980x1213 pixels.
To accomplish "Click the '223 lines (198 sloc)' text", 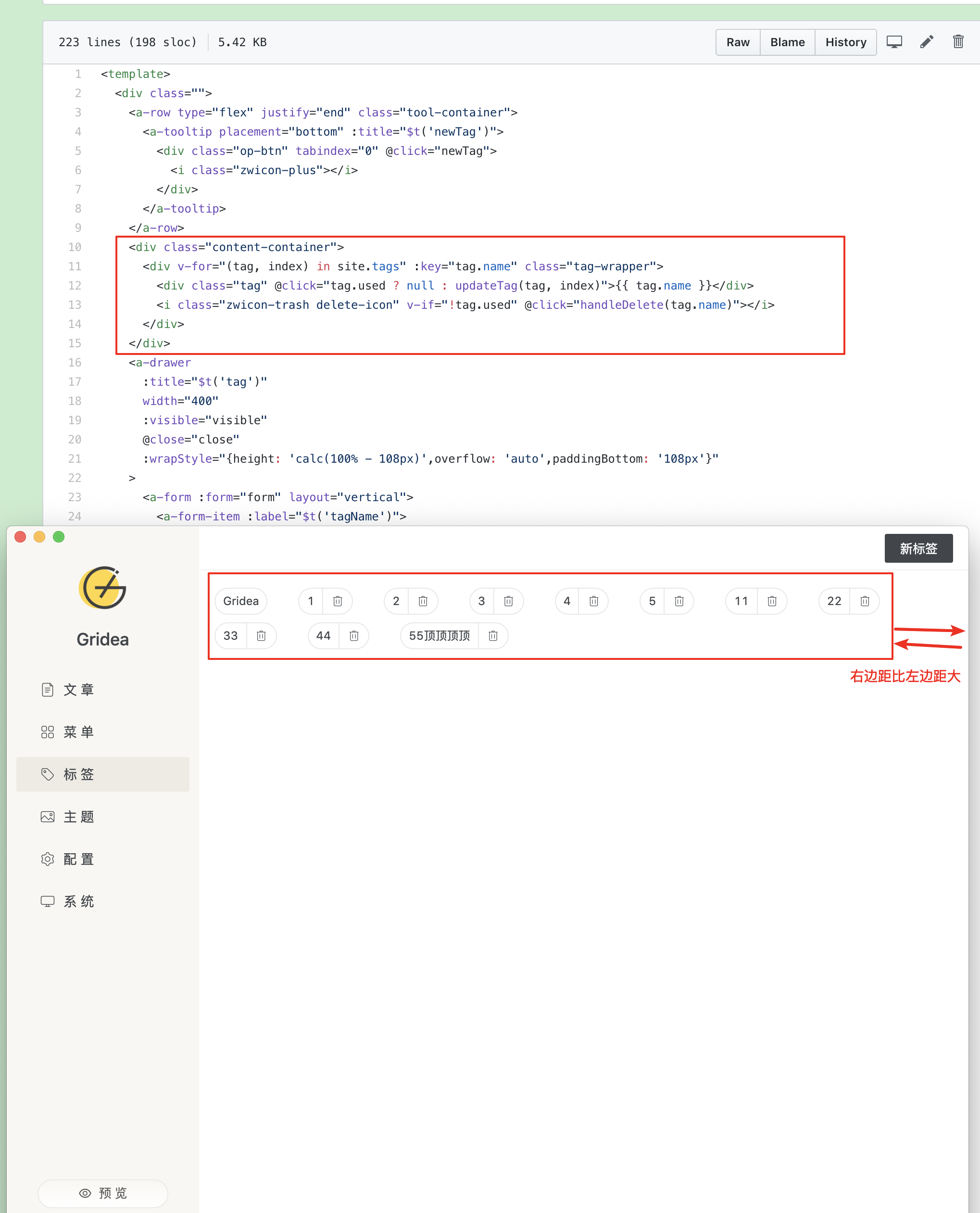I will (127, 42).
